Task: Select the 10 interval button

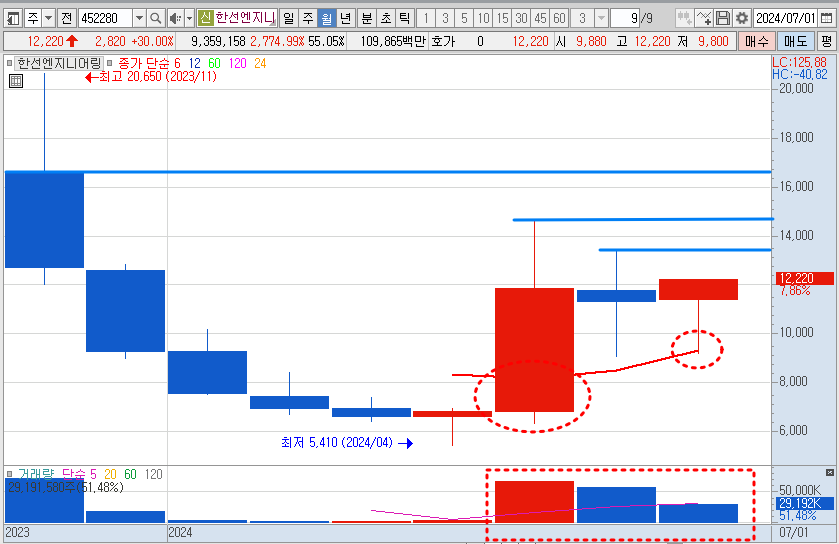Action: point(483,19)
